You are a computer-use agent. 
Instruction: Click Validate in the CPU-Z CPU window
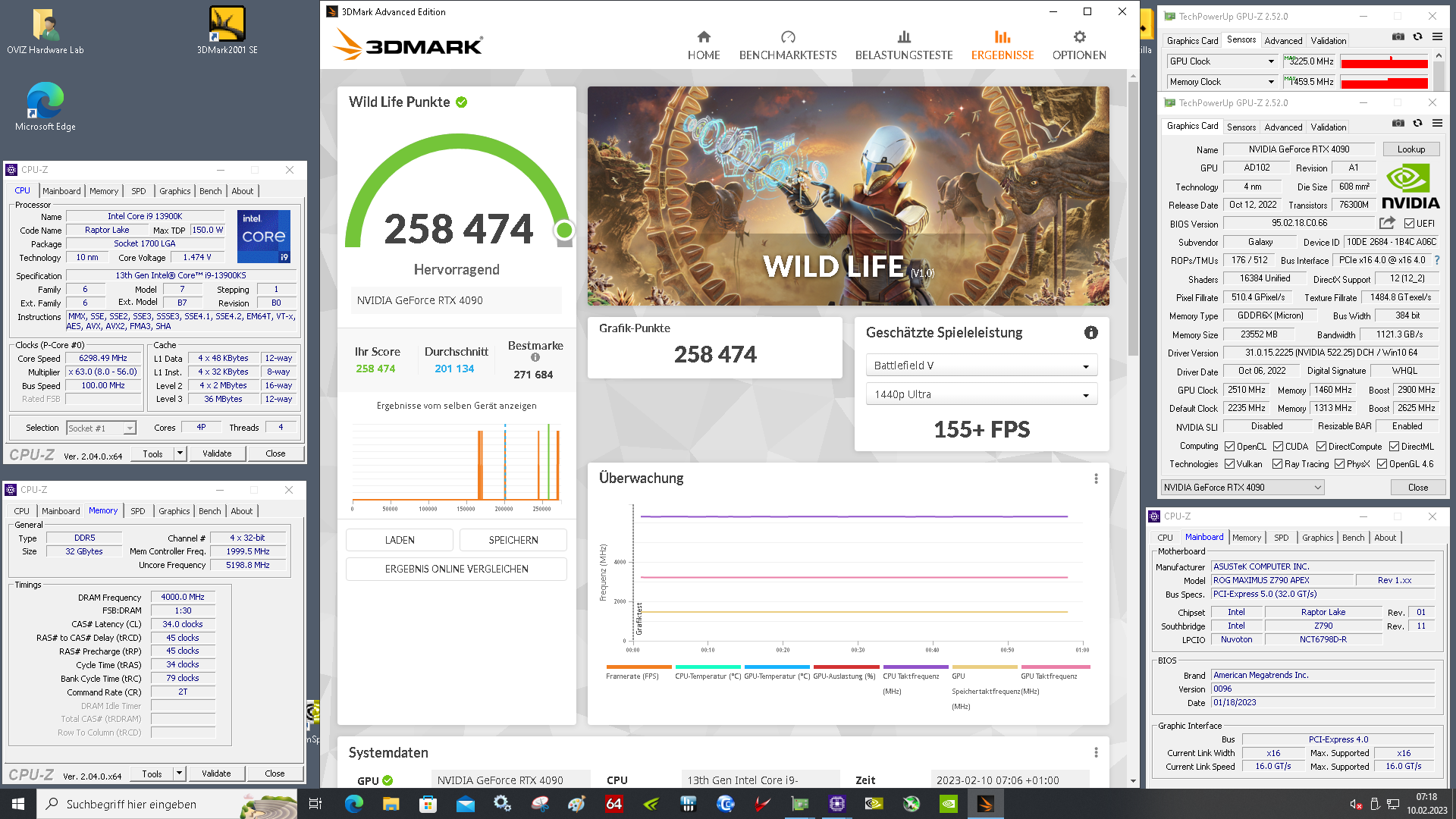click(217, 453)
